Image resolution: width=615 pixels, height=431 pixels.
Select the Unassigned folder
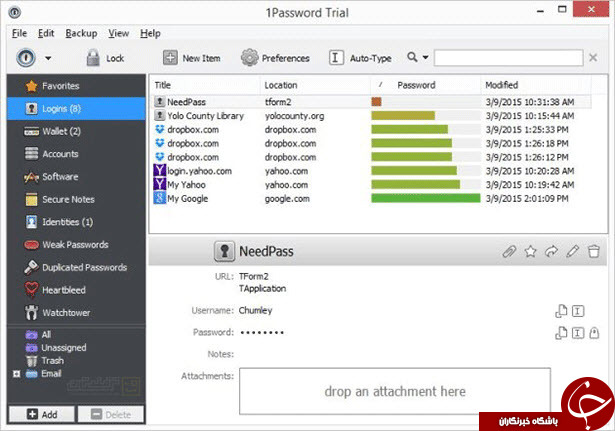(56, 347)
